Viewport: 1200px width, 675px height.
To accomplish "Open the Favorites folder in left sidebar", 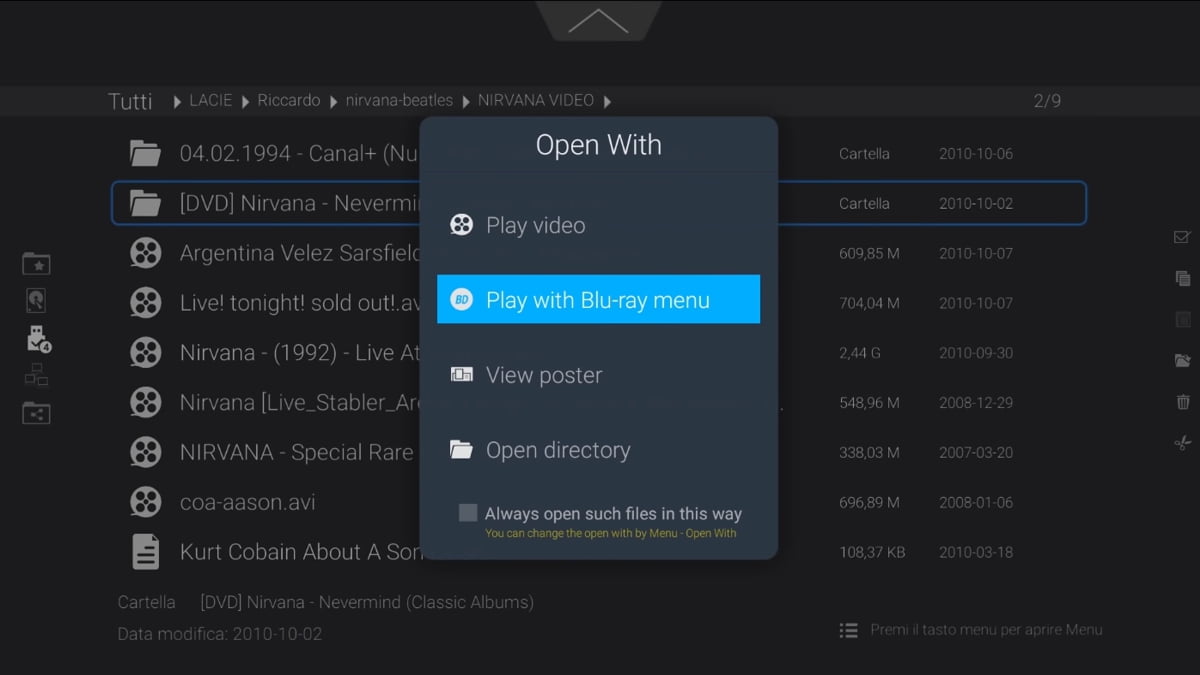I will (36, 263).
